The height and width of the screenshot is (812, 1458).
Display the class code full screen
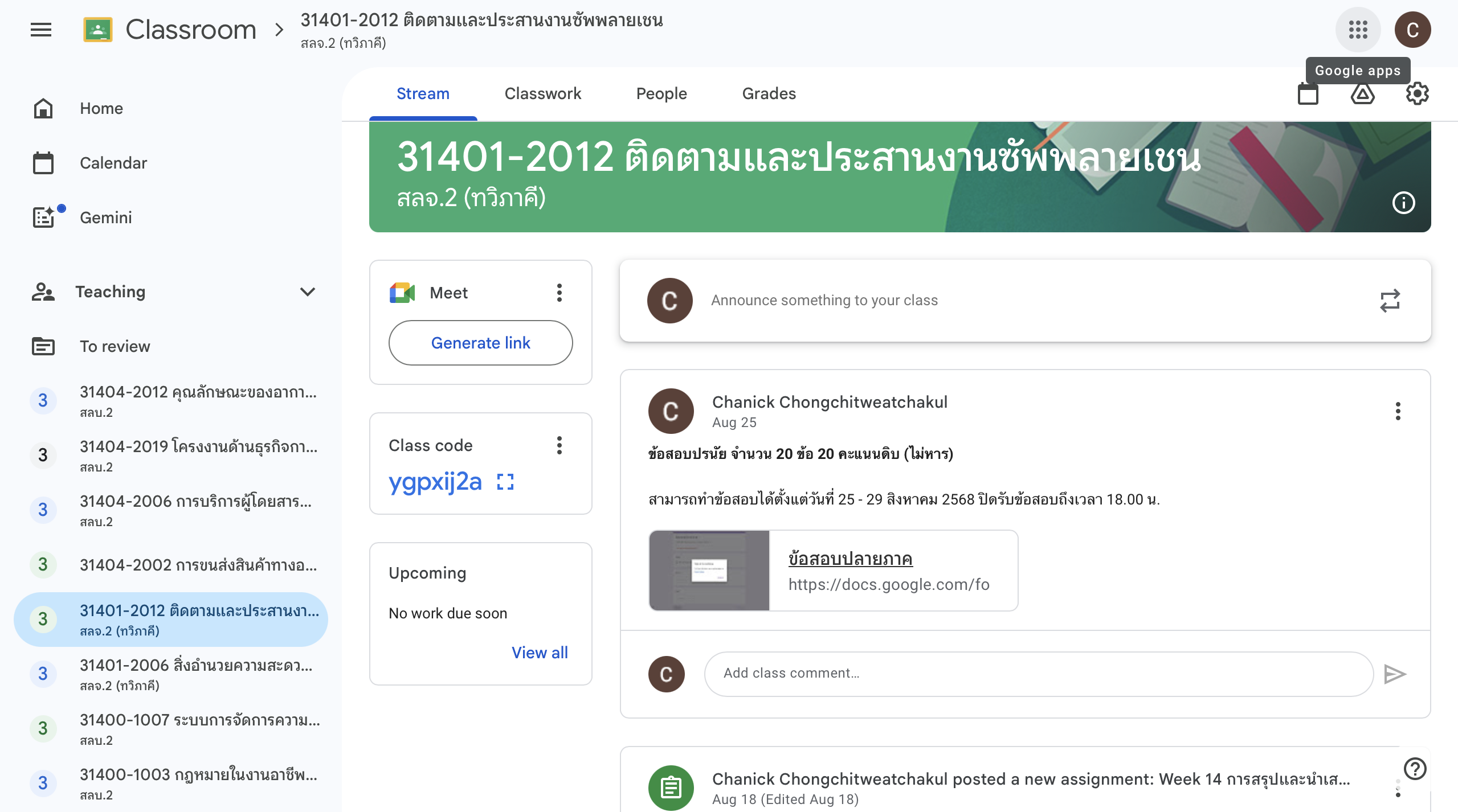[x=505, y=482]
